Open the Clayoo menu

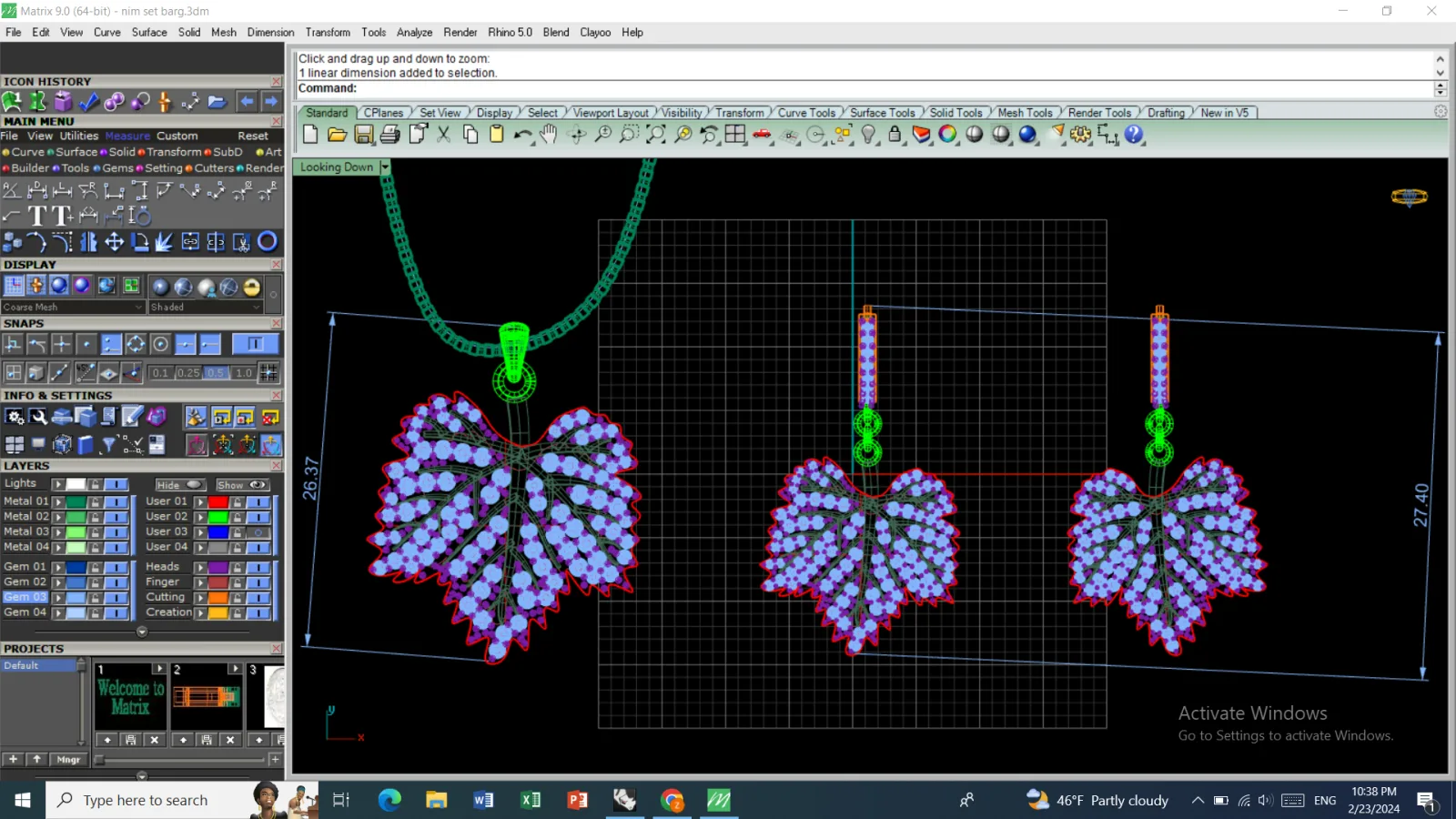[x=595, y=32]
